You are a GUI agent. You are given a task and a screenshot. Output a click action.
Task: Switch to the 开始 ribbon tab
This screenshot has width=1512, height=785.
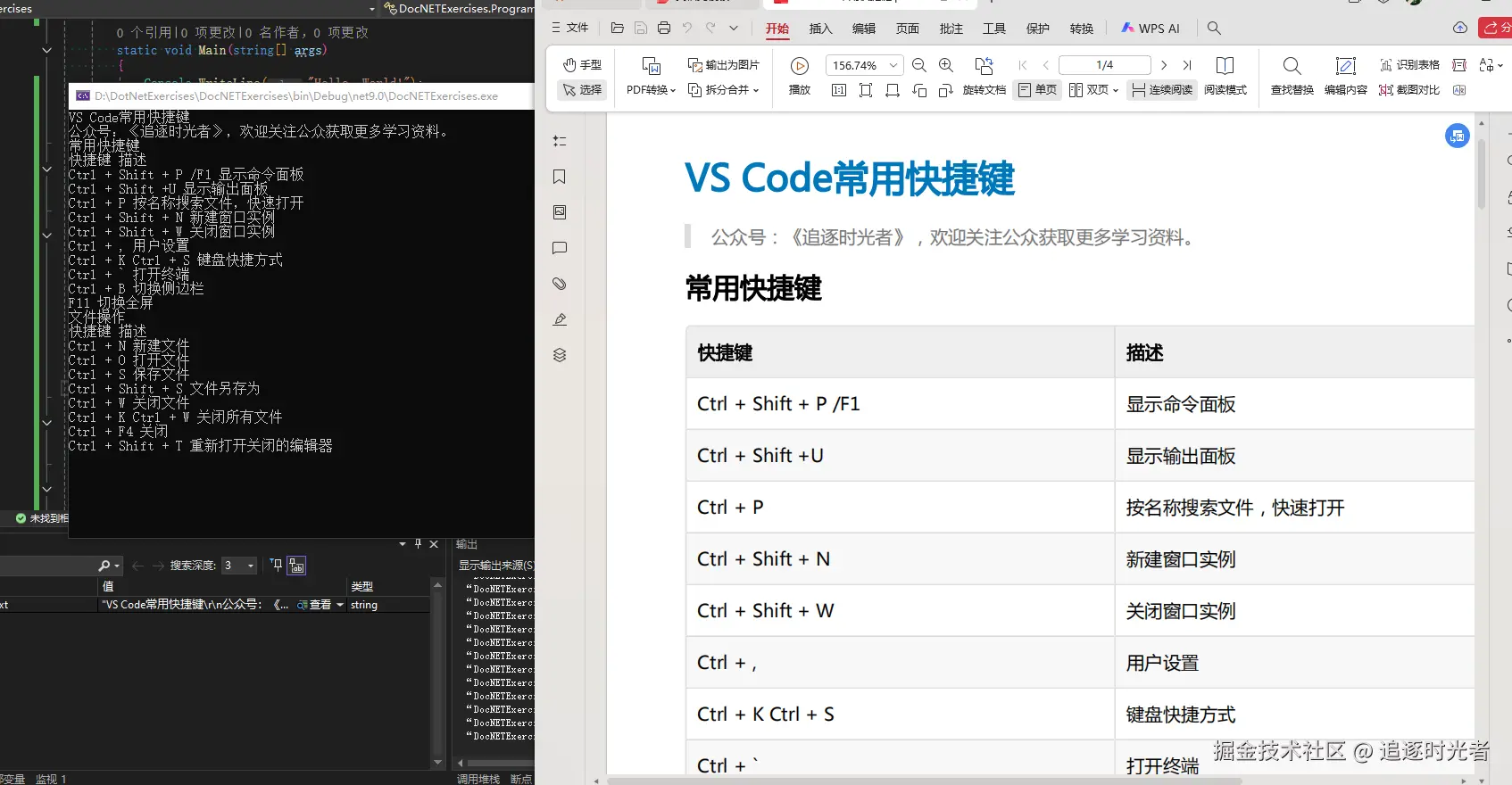click(x=777, y=29)
